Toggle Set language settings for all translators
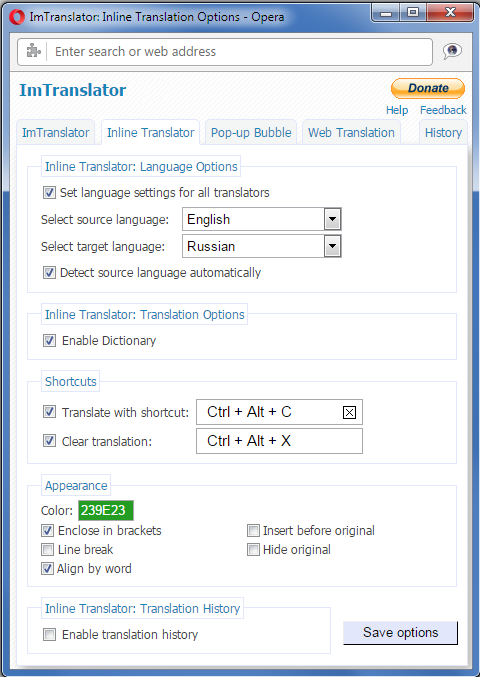This screenshot has height=677, width=480. click(x=49, y=193)
